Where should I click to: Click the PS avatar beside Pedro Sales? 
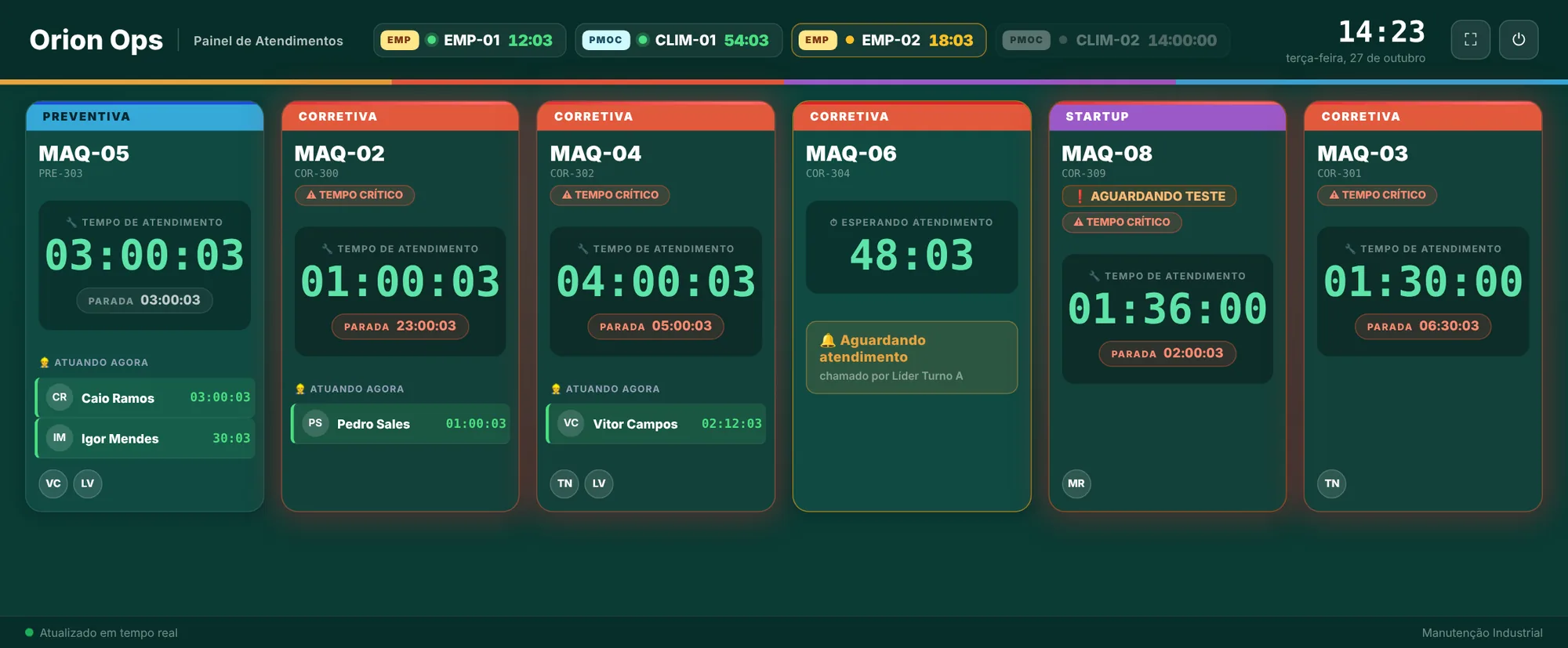tap(315, 423)
